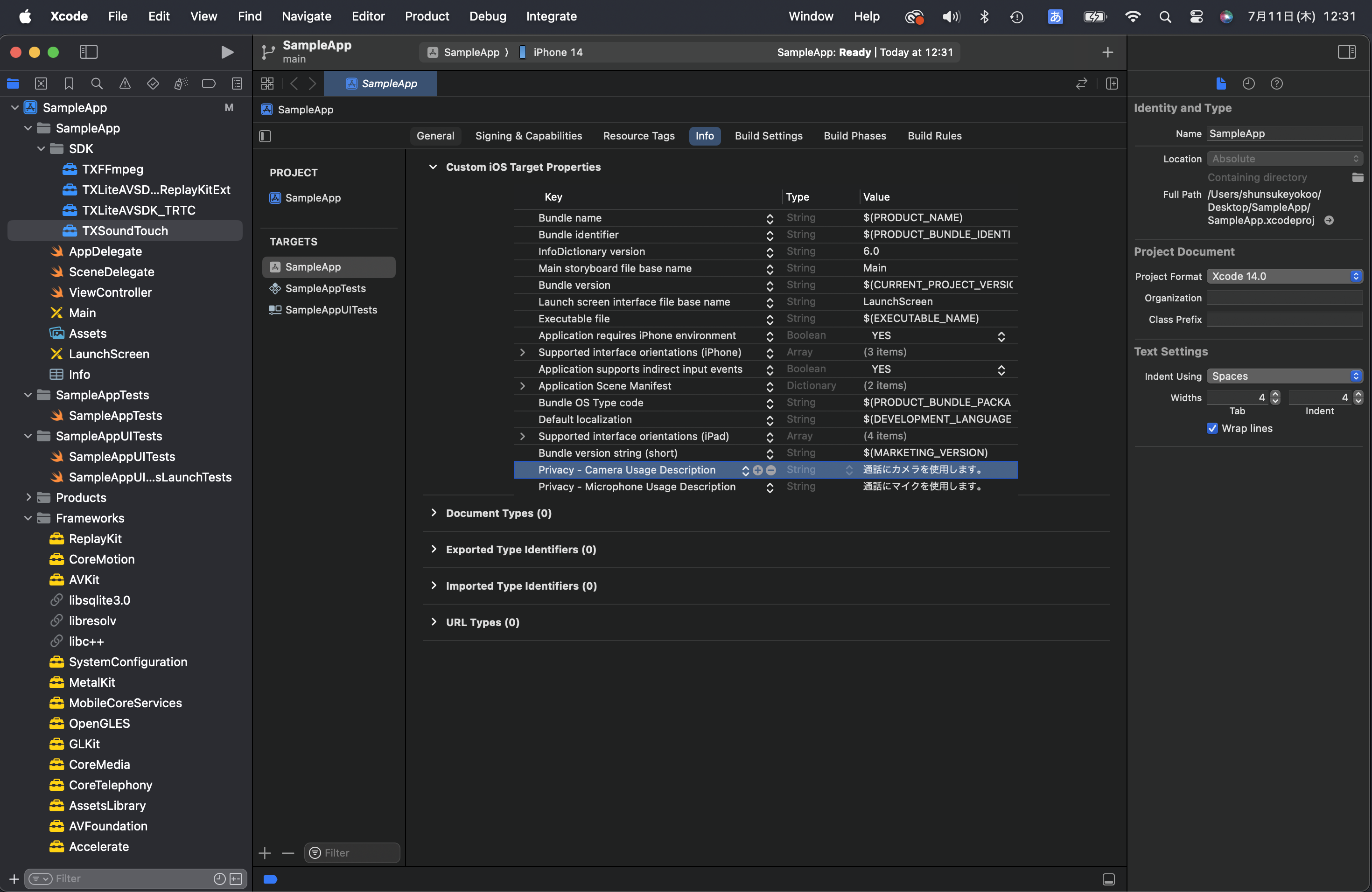Open the Issue navigator warning icon
The image size is (1372, 892).
(125, 84)
